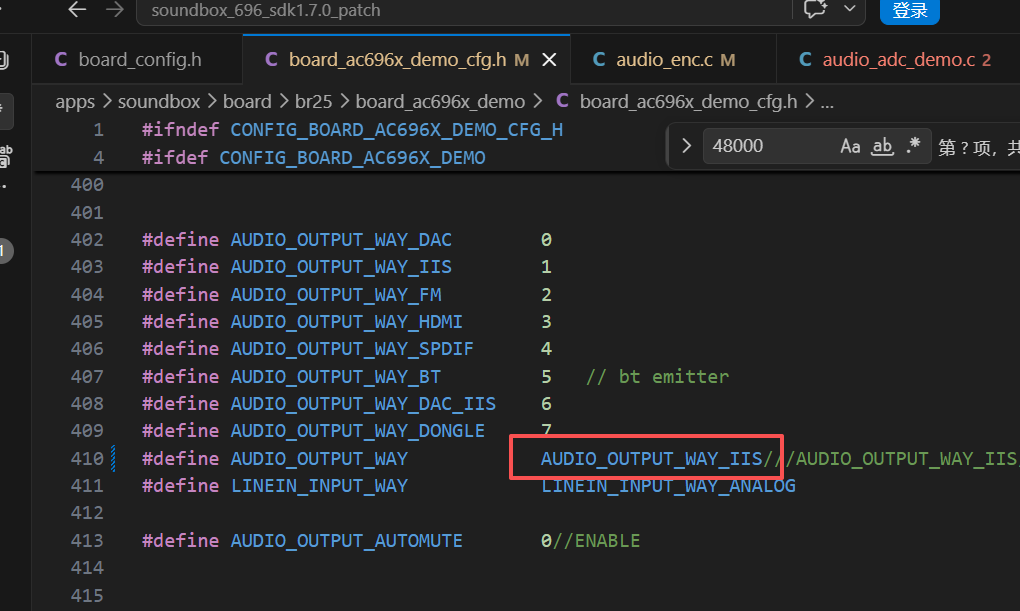The height and width of the screenshot is (611, 1020).
Task: Switch to the board_config.h tab
Action: click(x=137, y=60)
